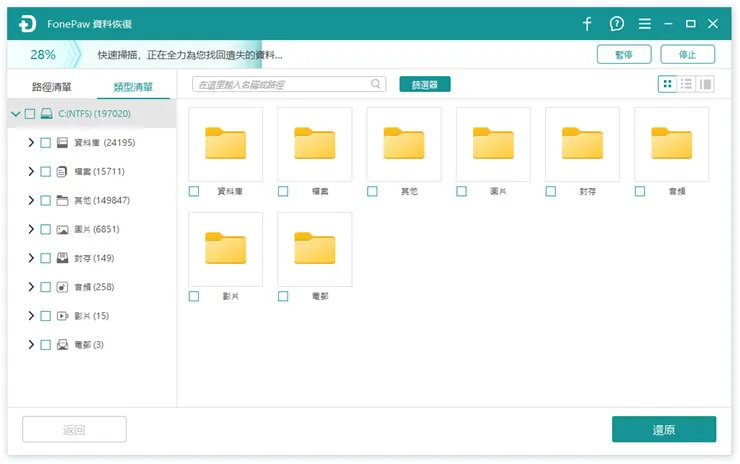Tick checkbox under the 電郵 folder tile
The height and width of the screenshot is (464, 740).
[283, 296]
